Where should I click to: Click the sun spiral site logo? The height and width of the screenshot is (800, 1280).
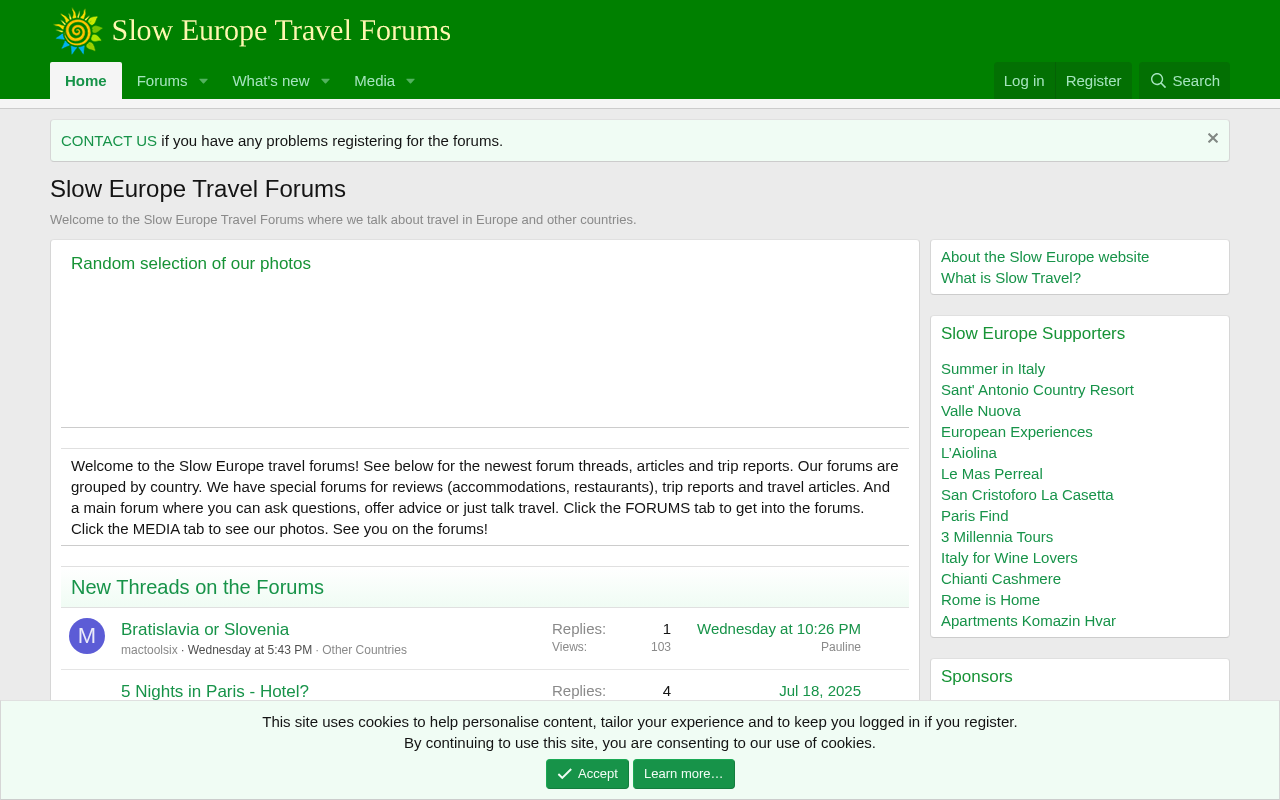coord(78,31)
